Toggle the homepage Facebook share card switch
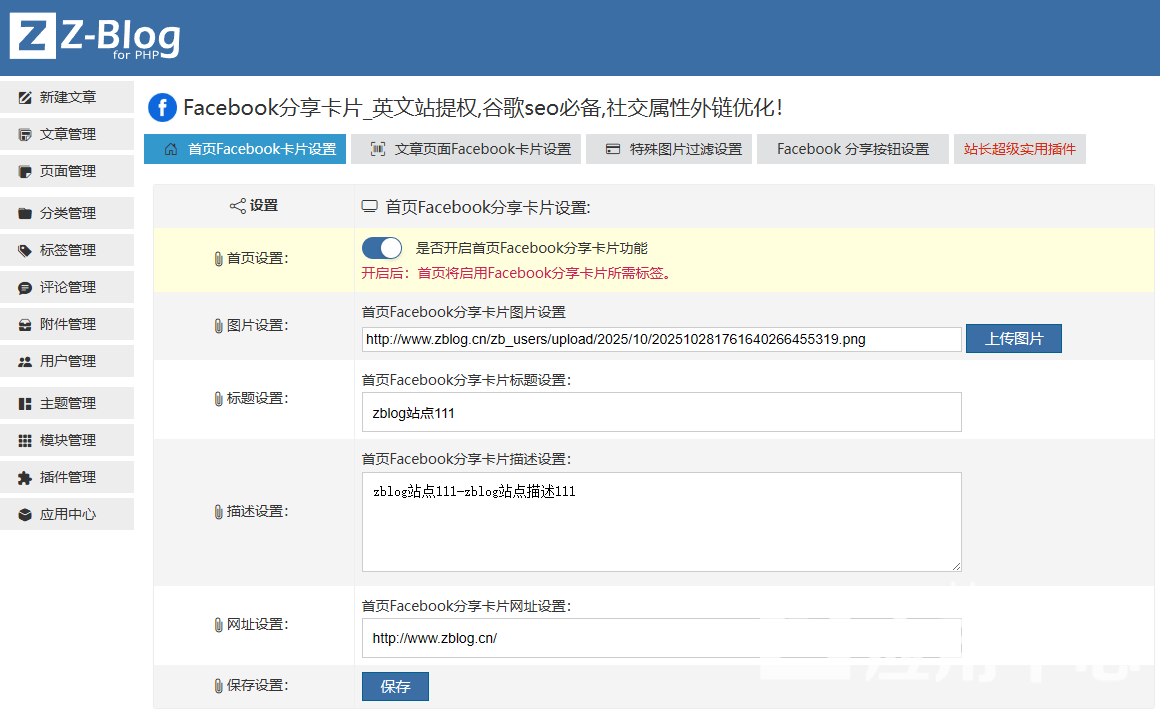Image resolution: width=1160 pixels, height=716 pixels. coord(381,248)
